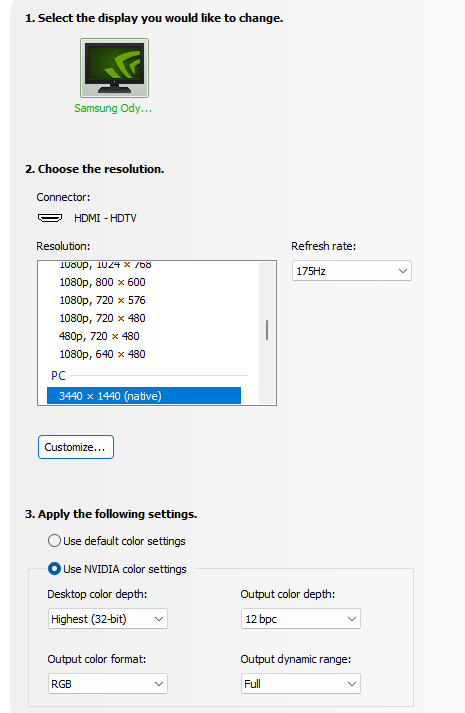Pick the 1080p, 800 × 600 resolution

(x=102, y=282)
